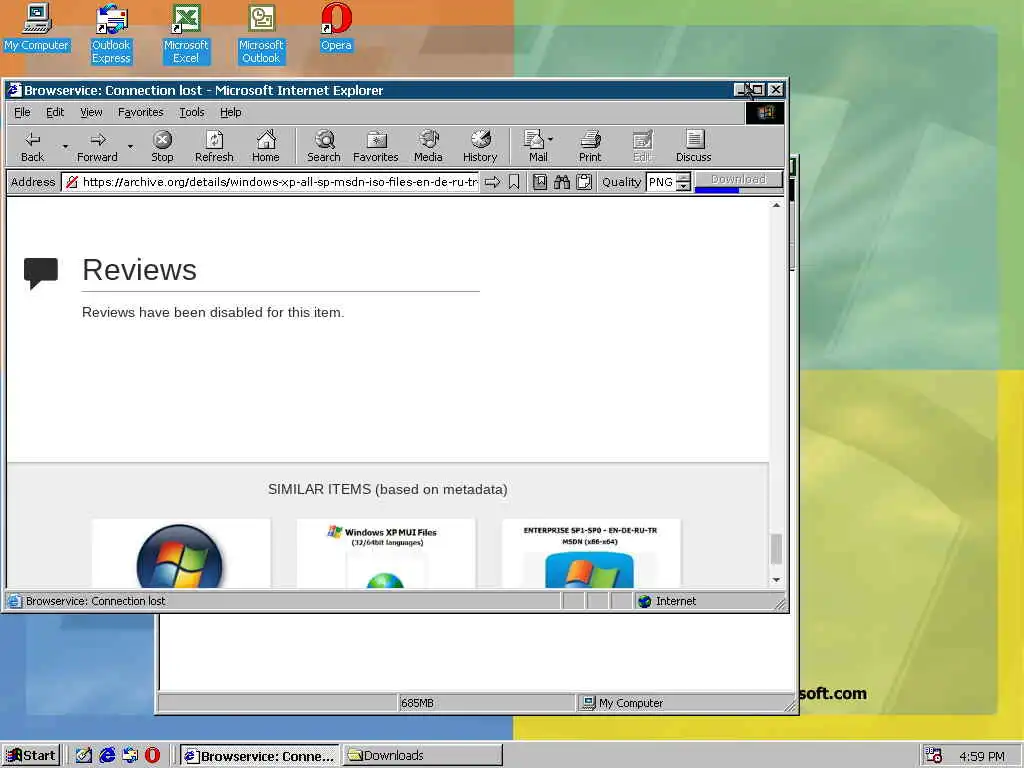Click the Mail toolbar icon
The width and height of the screenshot is (1024, 768).
(x=536, y=146)
